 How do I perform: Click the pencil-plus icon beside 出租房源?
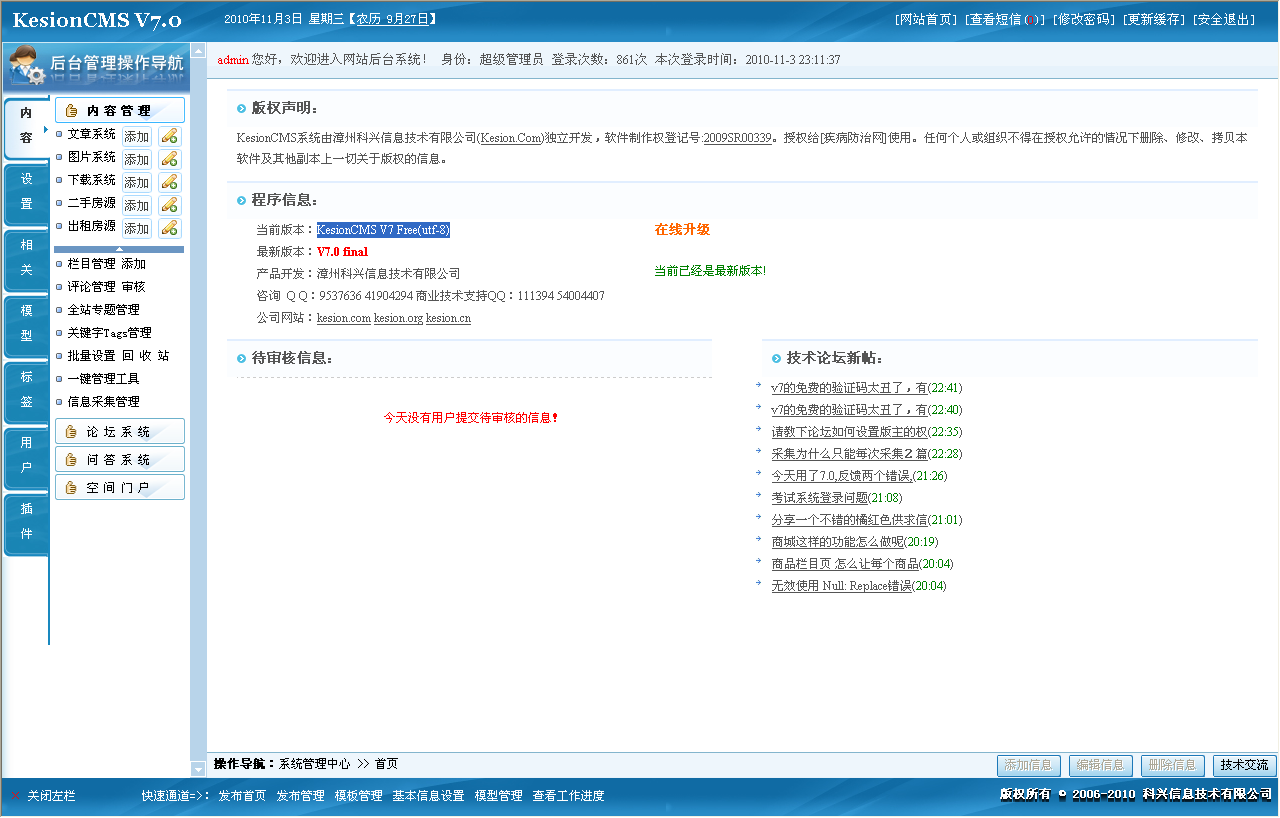tap(170, 228)
